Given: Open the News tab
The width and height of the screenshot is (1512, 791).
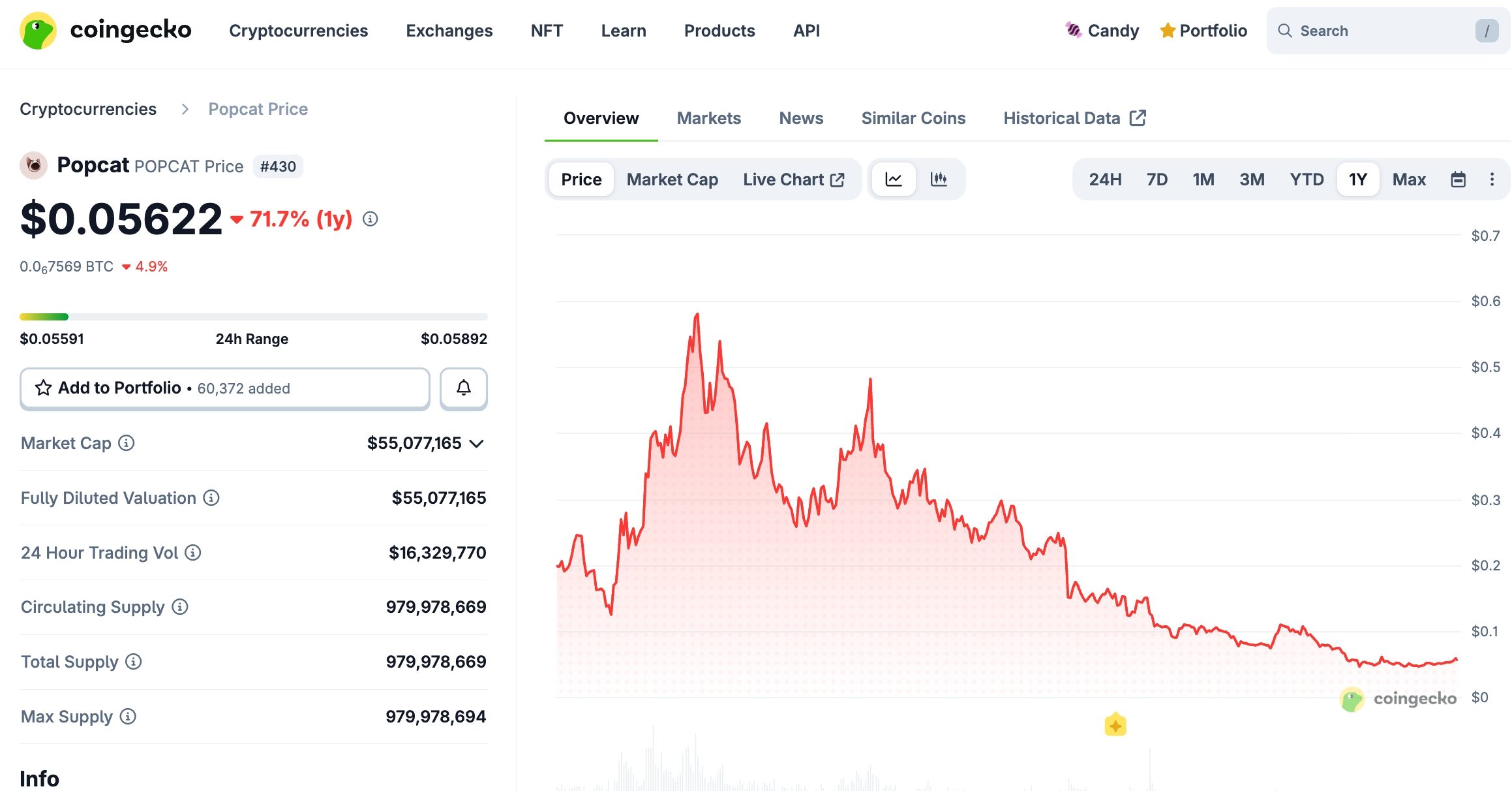Looking at the screenshot, I should (x=800, y=117).
